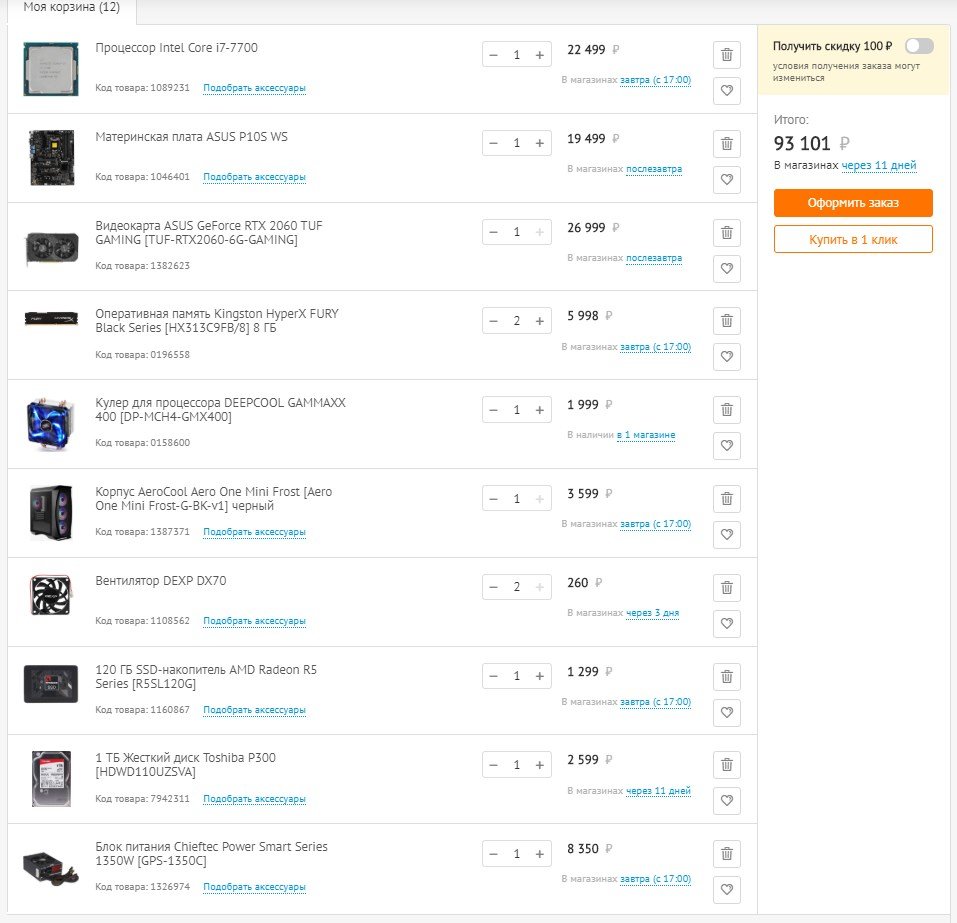This screenshot has height=923, width=957.
Task: Open accessories link for AeroCool case
Action: (255, 532)
